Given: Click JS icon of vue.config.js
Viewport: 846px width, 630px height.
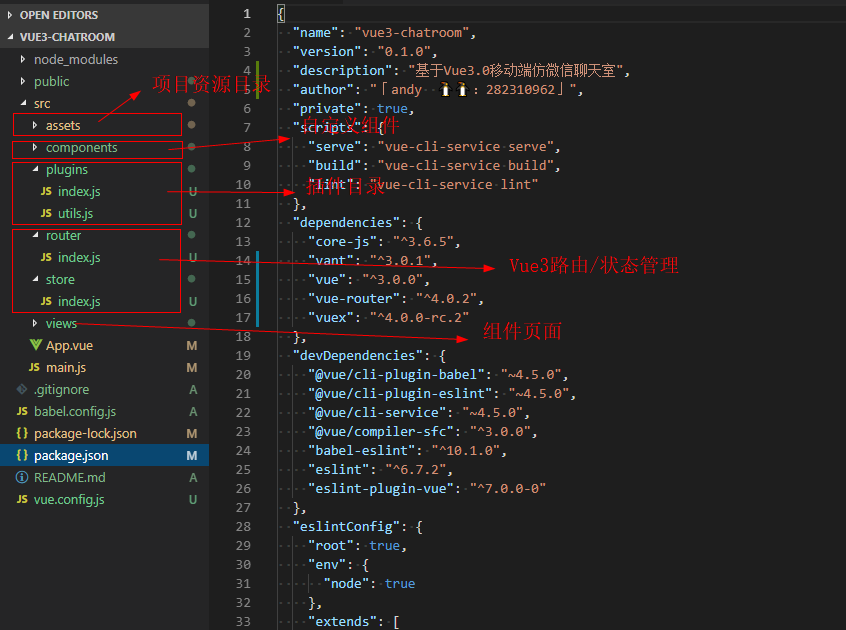Looking at the screenshot, I should (x=22, y=499).
